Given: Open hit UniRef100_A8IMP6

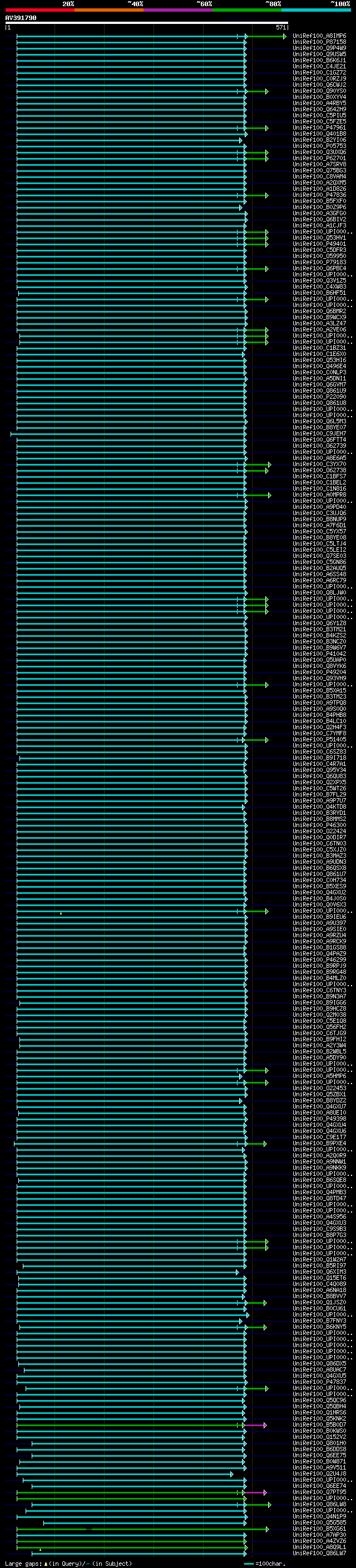Looking at the screenshot, I should 319,36.
